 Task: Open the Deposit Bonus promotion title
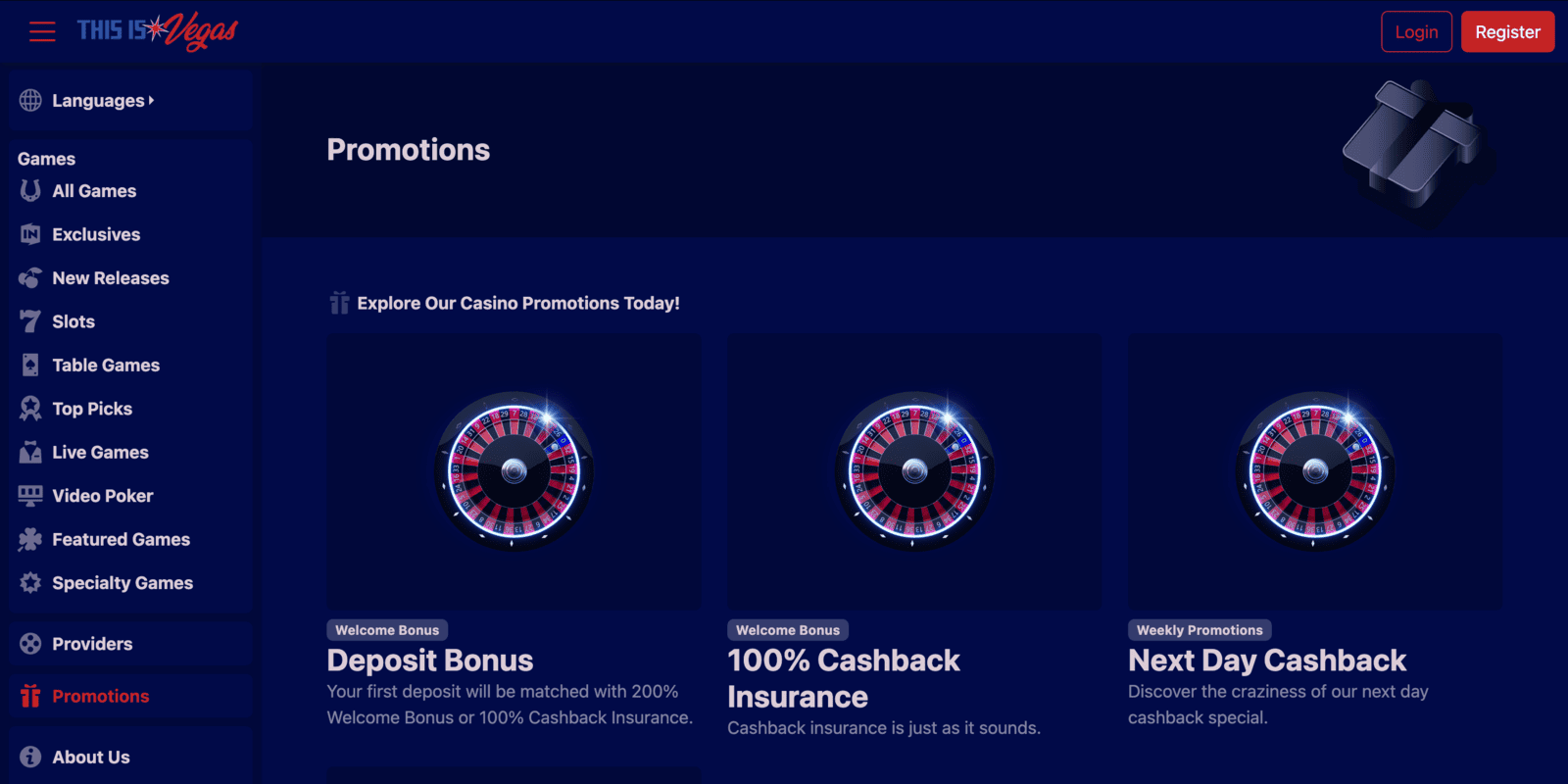tap(429, 661)
